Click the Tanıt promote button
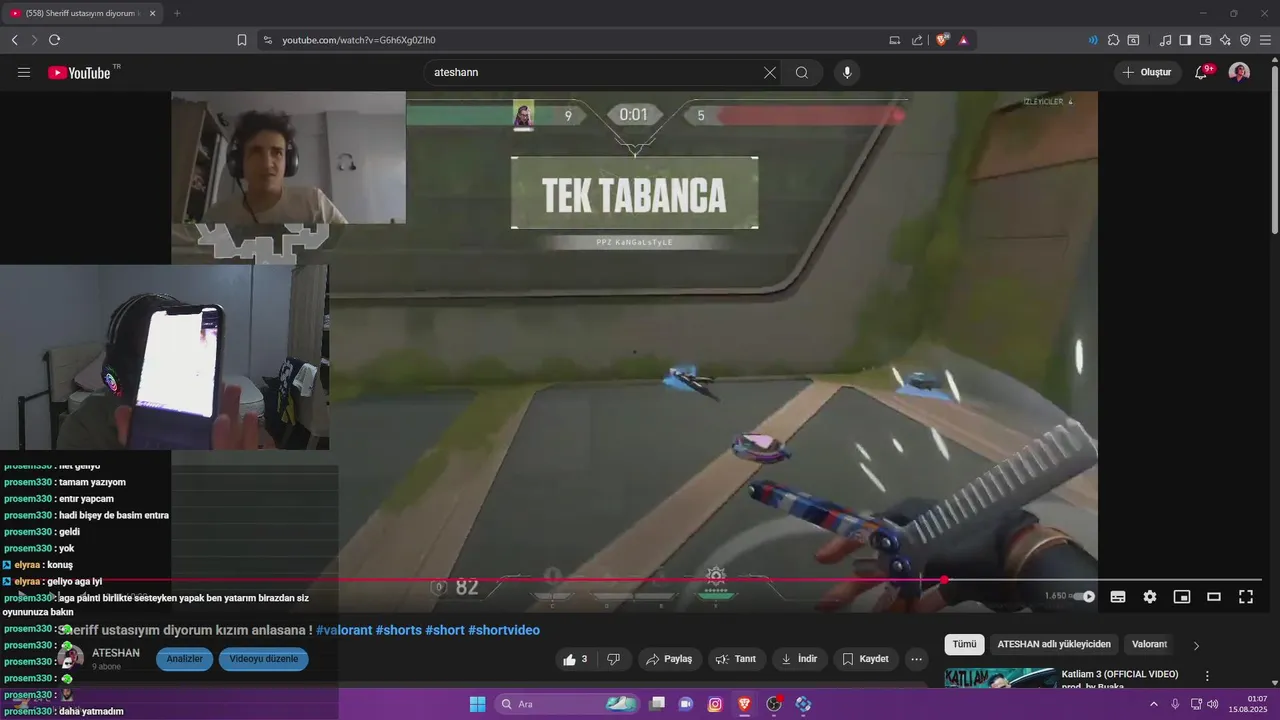The width and height of the screenshot is (1280, 720). (737, 659)
